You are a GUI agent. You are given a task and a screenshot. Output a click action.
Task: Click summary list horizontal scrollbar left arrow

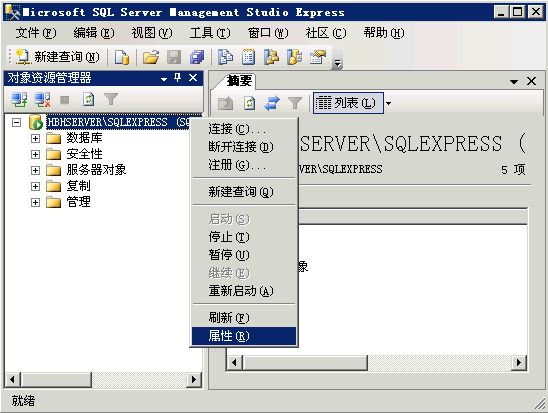(234, 363)
